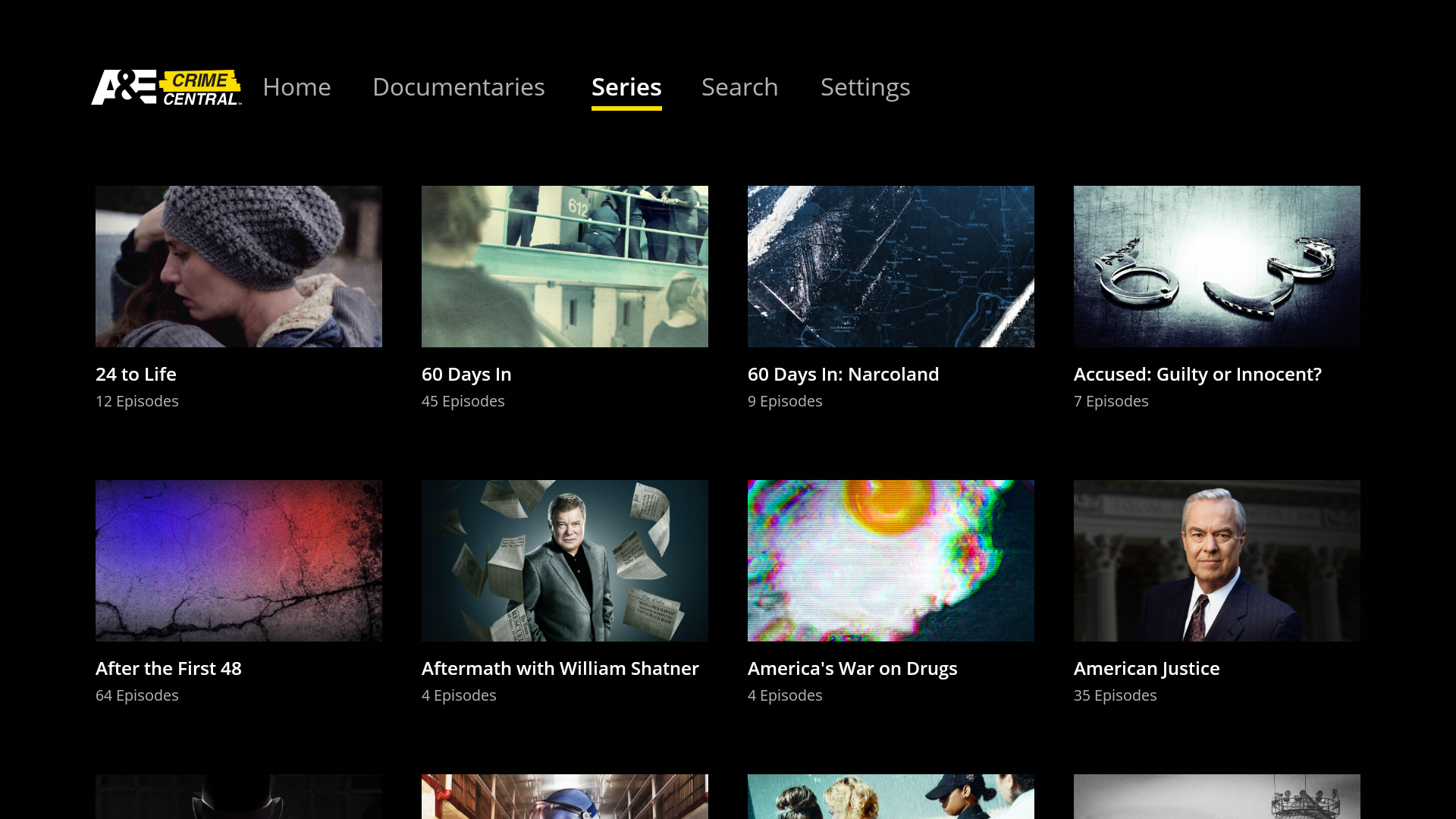Screen dimensions: 1456x819
Task: Click the 'American Justice' title text
Action: tap(1147, 668)
